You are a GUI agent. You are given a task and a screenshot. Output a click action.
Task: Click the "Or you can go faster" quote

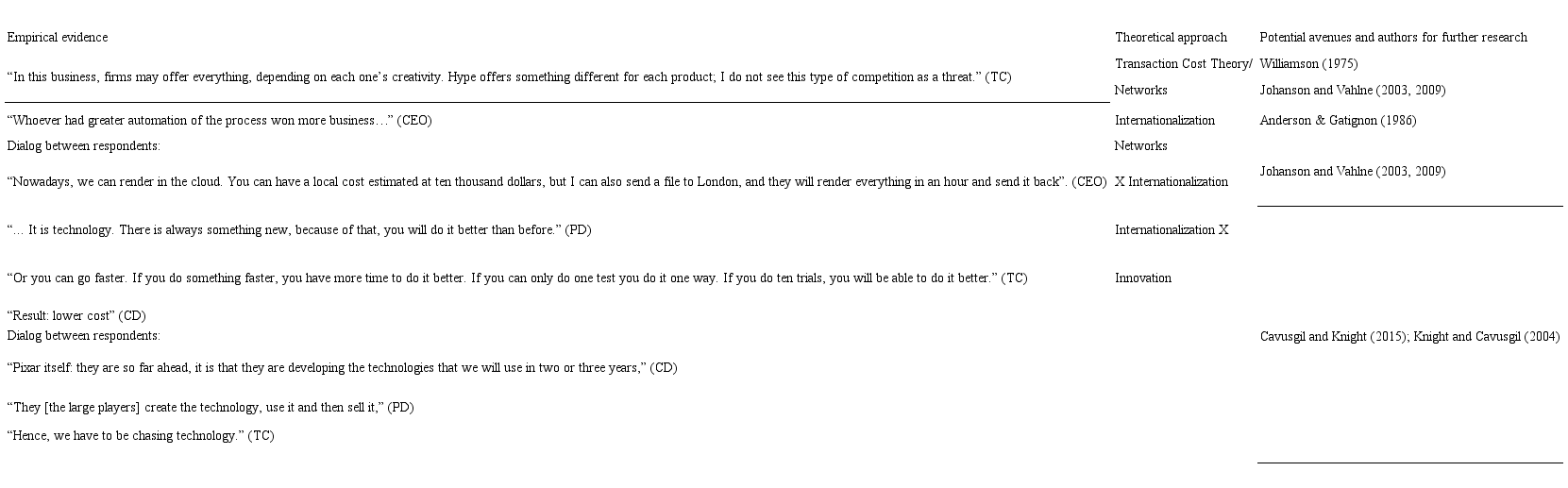click(x=517, y=278)
